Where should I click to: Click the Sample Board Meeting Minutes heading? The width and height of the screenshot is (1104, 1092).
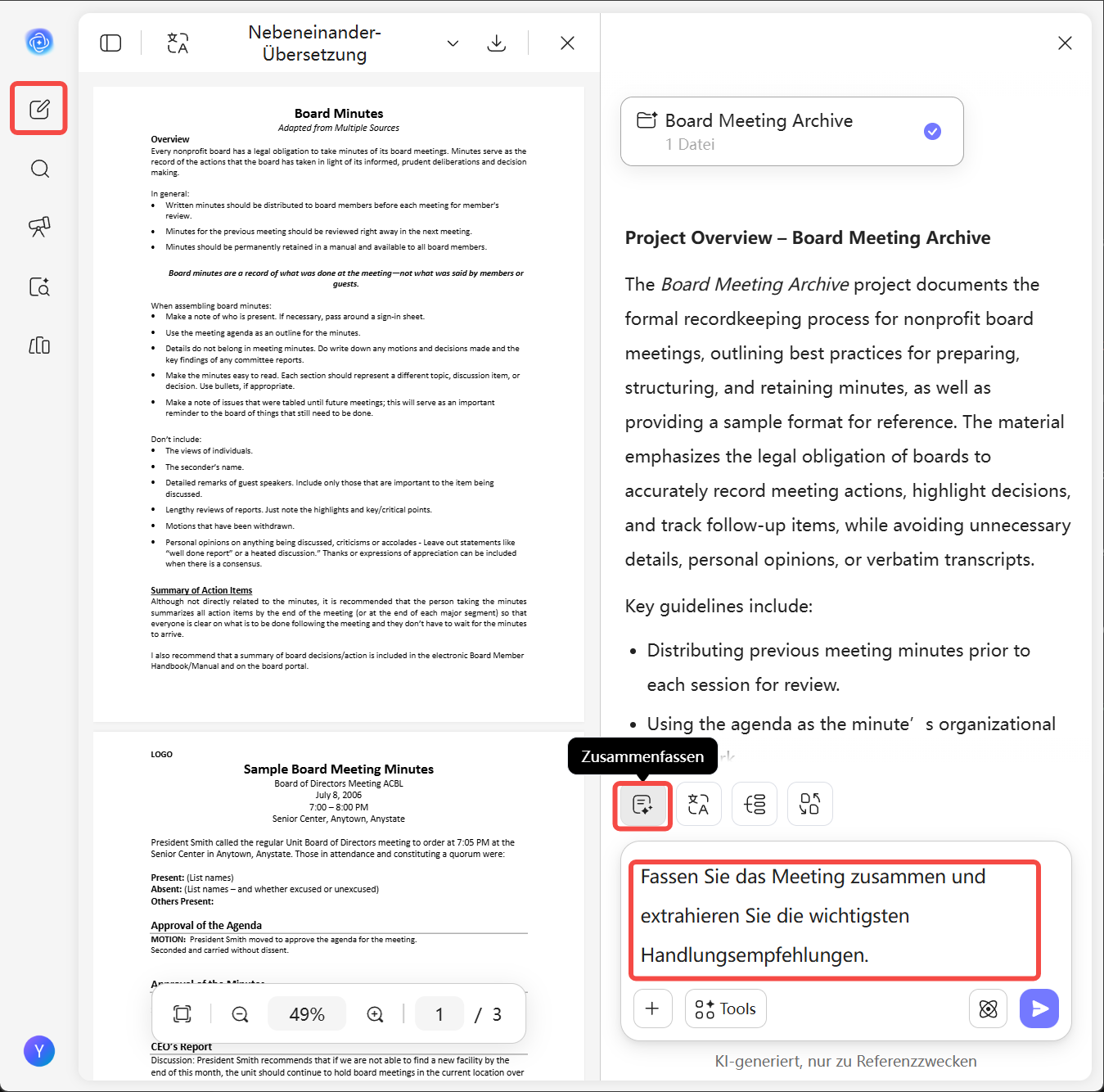pyautogui.click(x=339, y=769)
